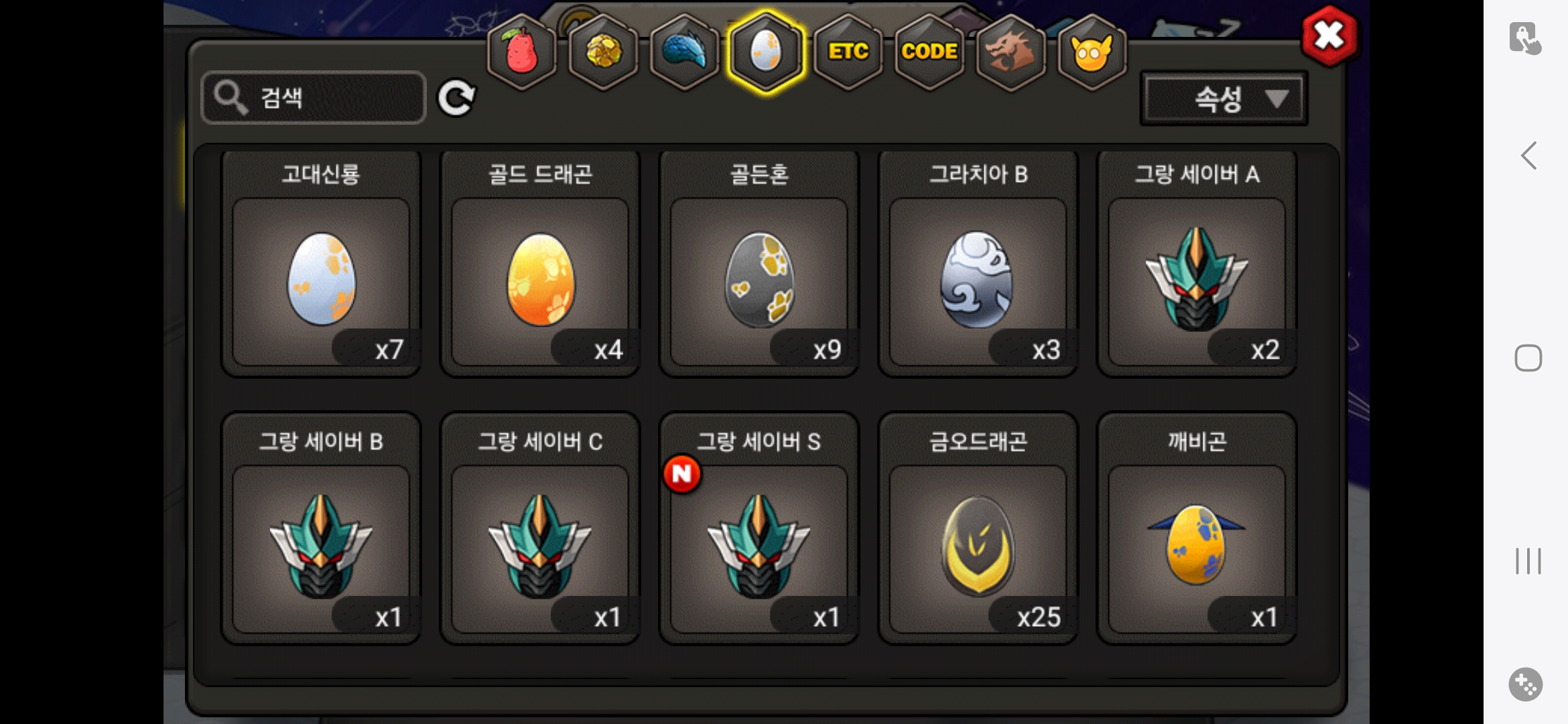Switch to the ETC tab
The image size is (1568, 724).
(x=848, y=52)
